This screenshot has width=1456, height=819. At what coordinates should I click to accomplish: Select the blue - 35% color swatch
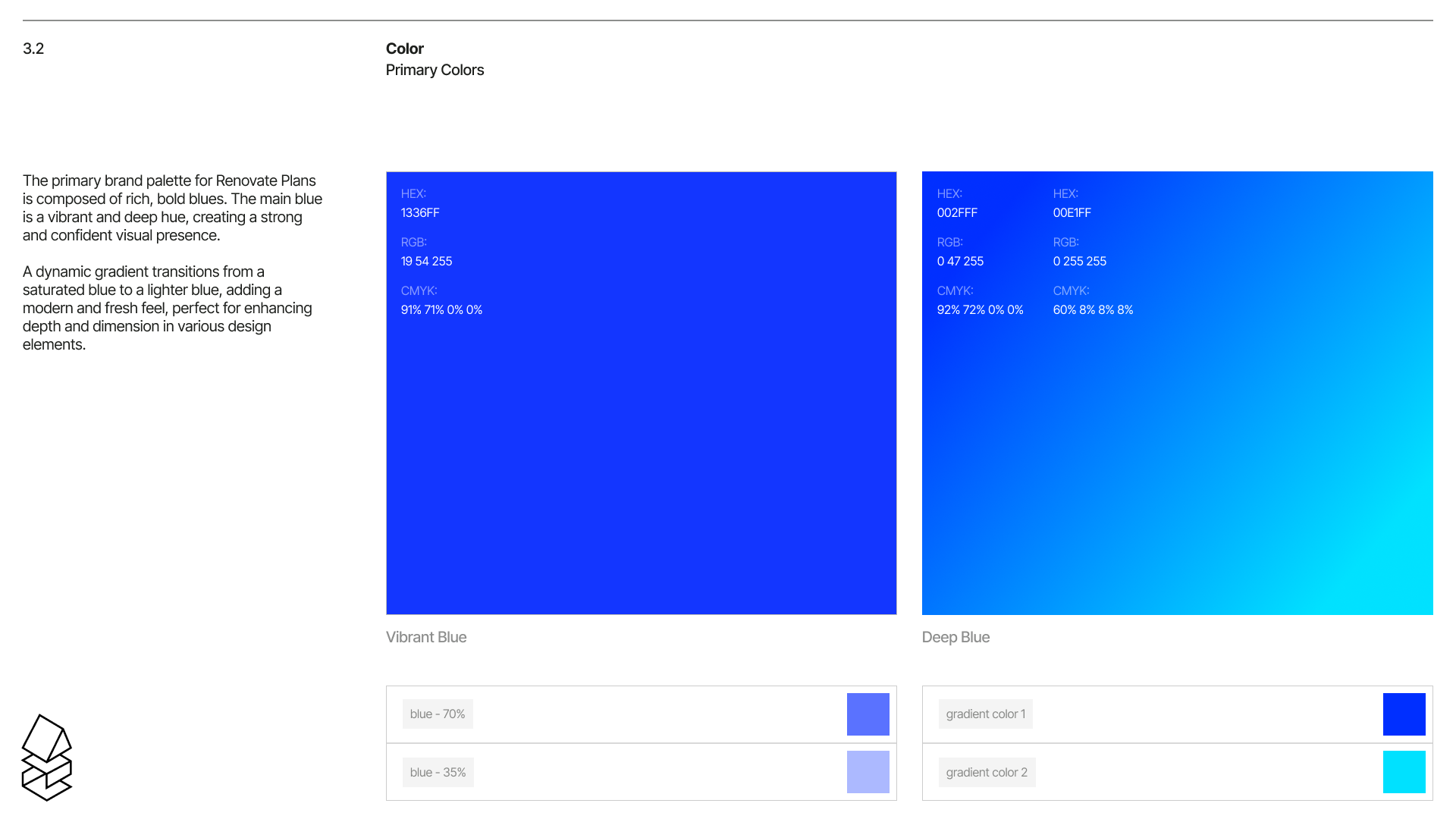868,772
